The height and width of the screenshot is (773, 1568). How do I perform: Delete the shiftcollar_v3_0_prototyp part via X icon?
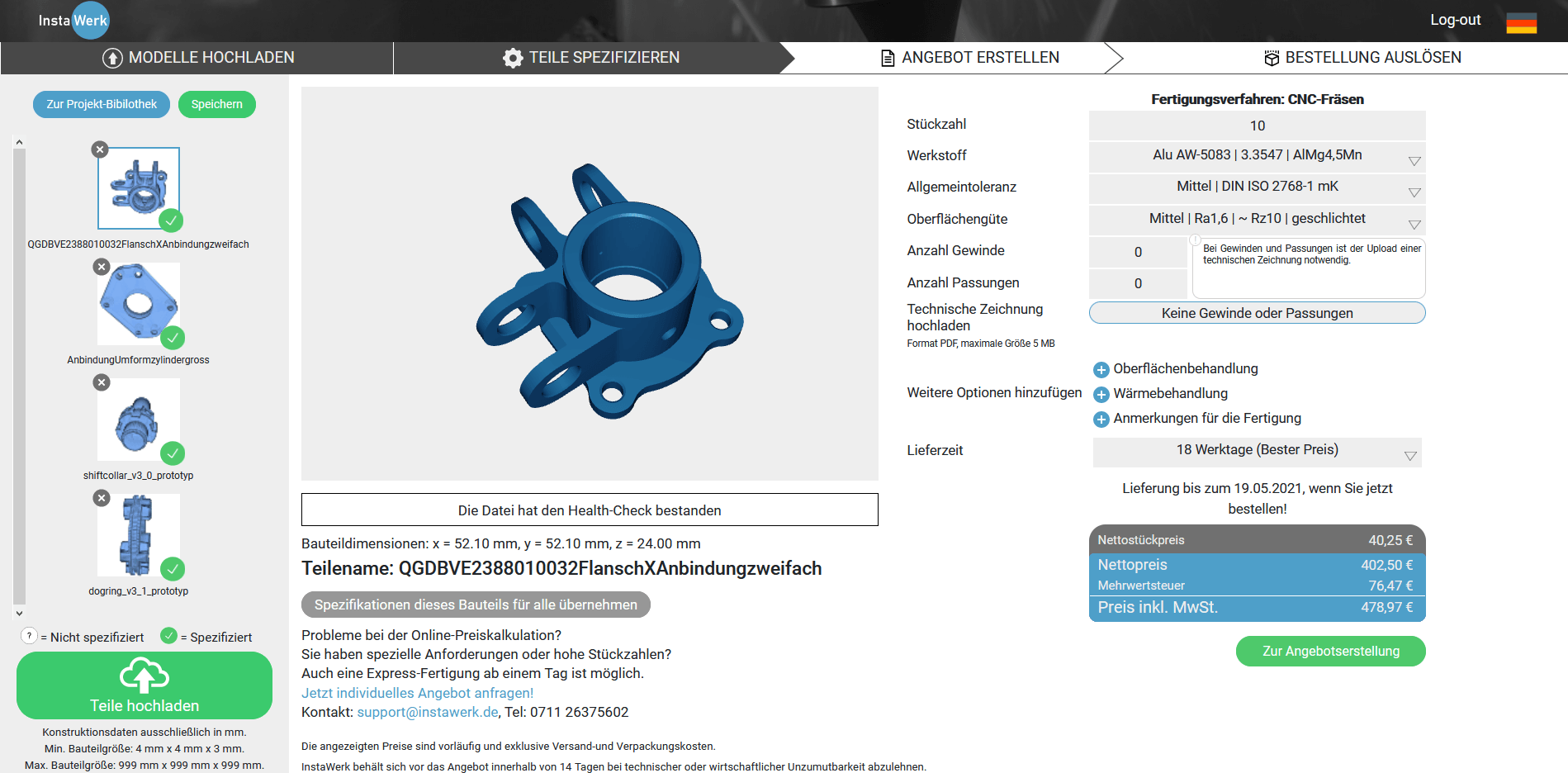[x=102, y=382]
